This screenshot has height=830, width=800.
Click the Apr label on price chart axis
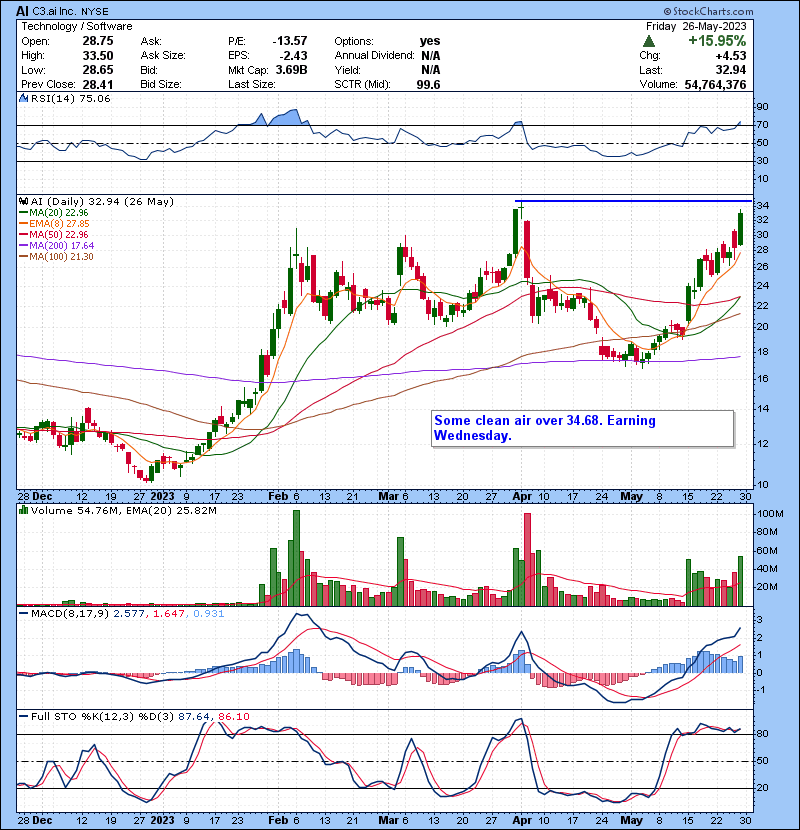click(522, 496)
